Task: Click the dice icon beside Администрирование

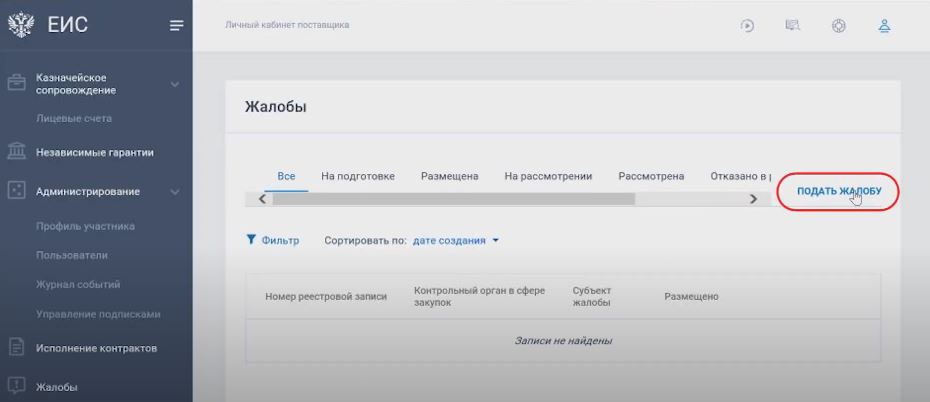Action: tap(17, 190)
